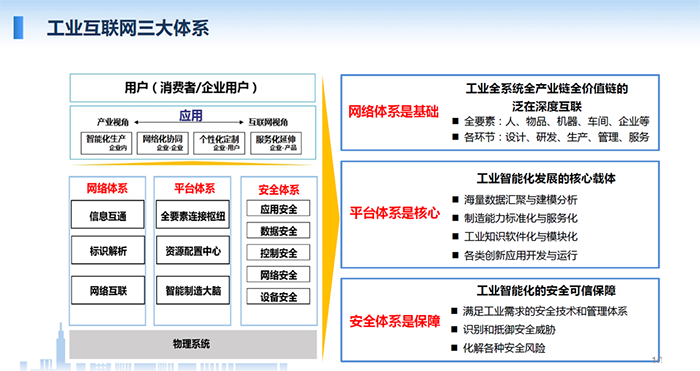Select the 应用安全 box

[278, 208]
